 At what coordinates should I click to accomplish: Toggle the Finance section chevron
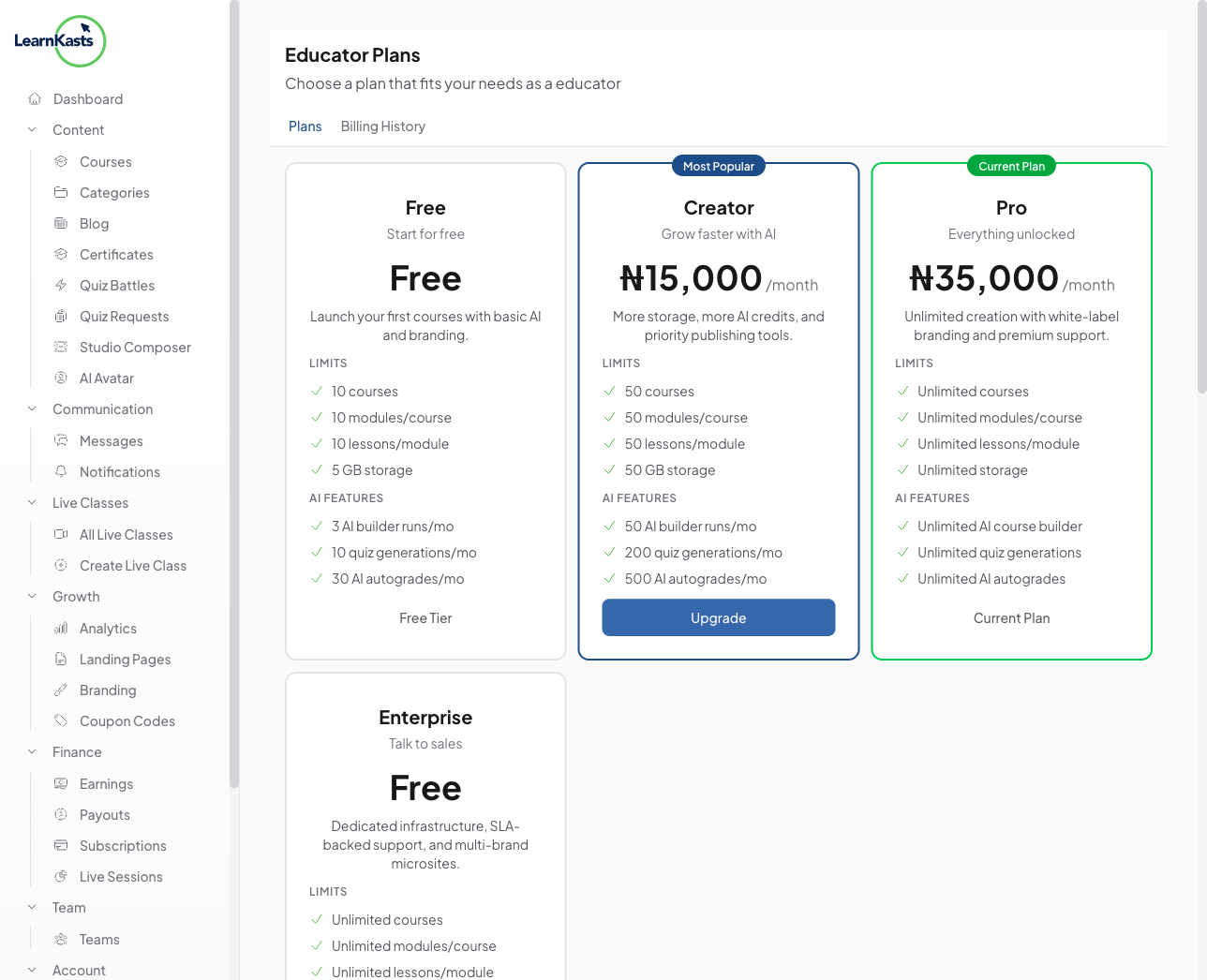32,751
